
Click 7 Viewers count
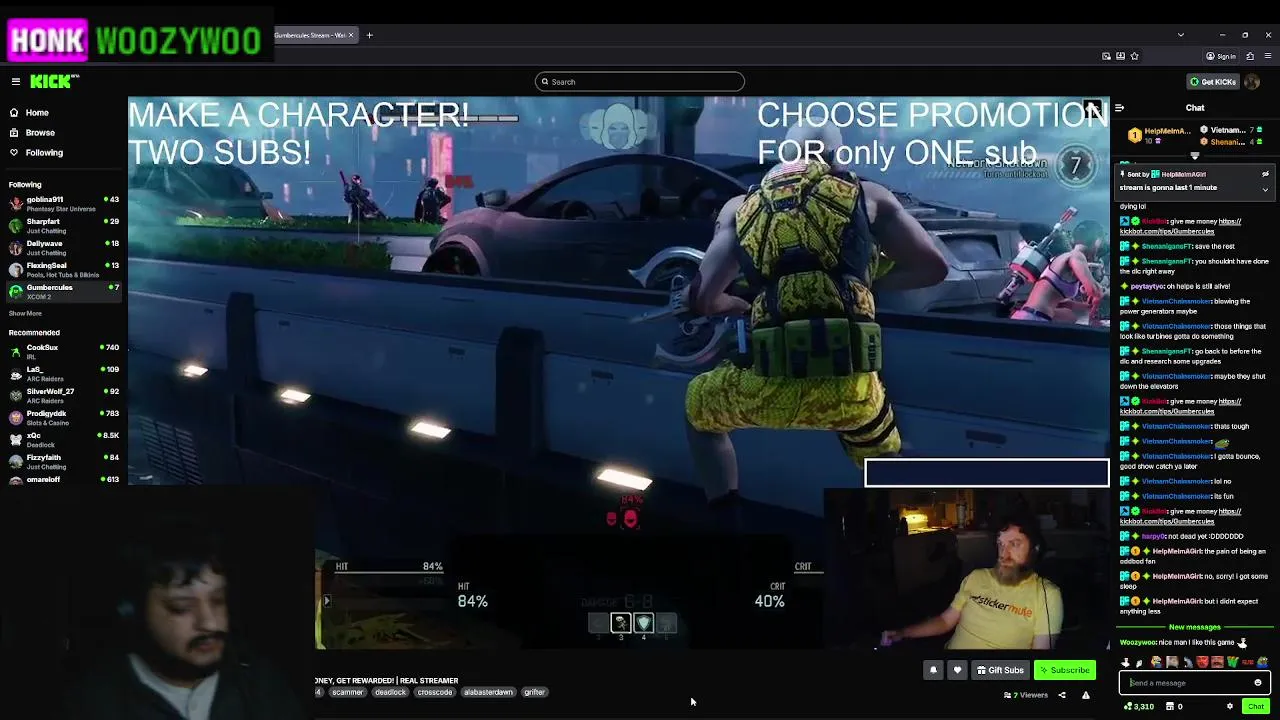tap(1026, 695)
